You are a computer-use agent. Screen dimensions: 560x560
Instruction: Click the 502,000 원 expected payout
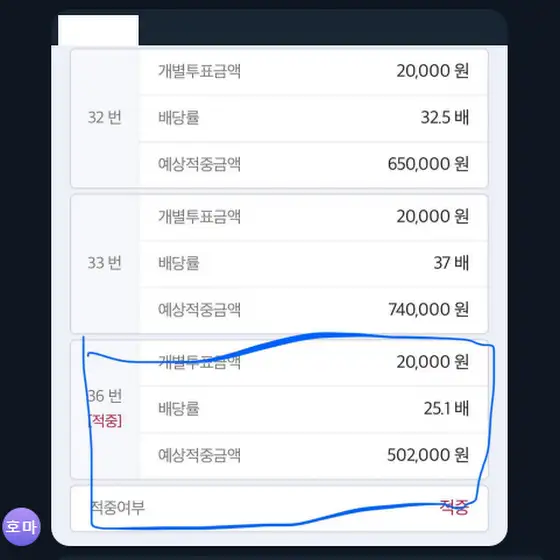click(428, 455)
